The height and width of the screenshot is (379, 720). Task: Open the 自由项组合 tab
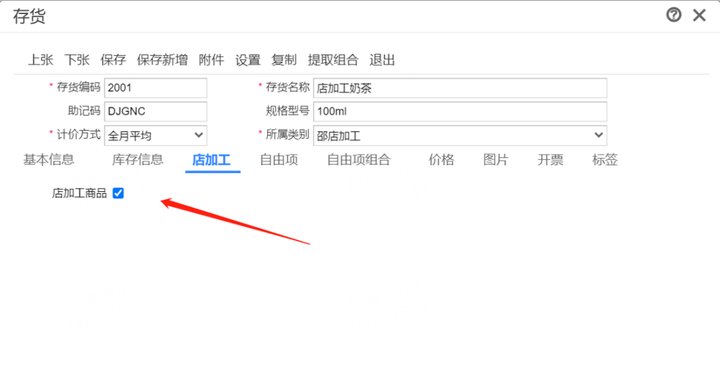click(359, 160)
